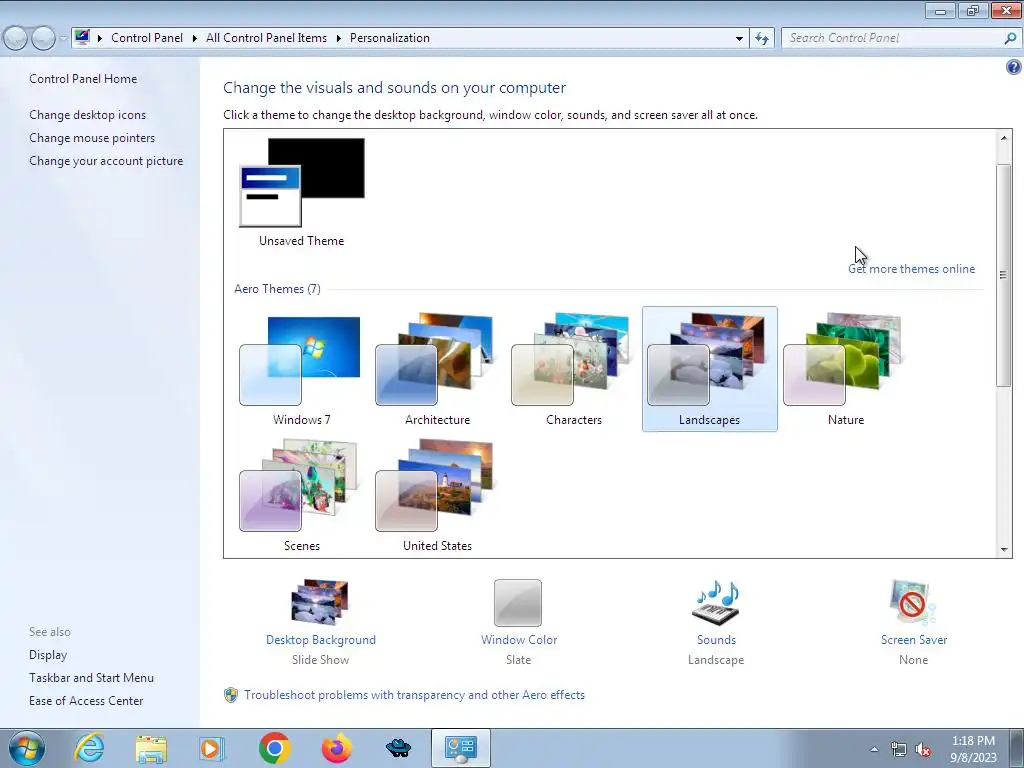This screenshot has width=1024, height=768.
Task: Click All Control Panel Items breadcrumb
Action: click(x=266, y=38)
